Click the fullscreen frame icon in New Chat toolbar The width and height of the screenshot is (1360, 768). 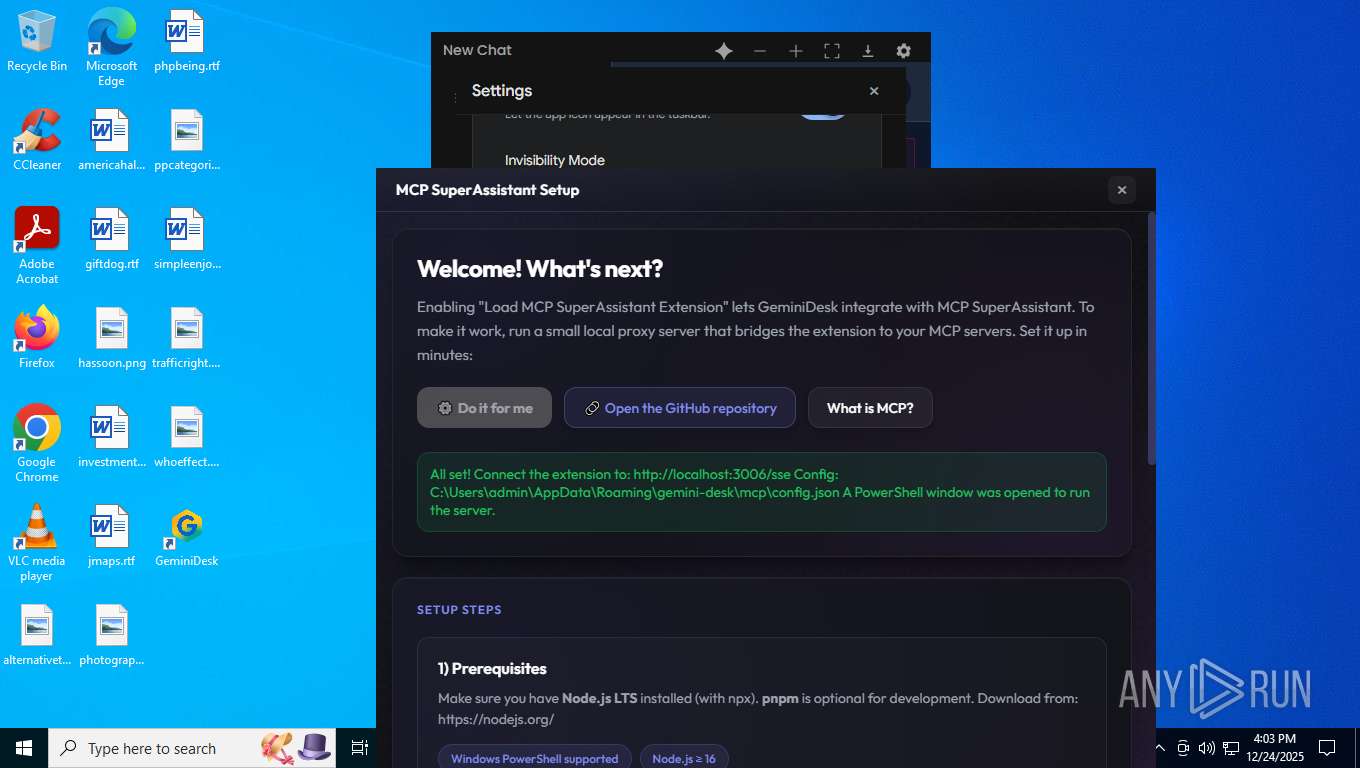[x=832, y=51]
